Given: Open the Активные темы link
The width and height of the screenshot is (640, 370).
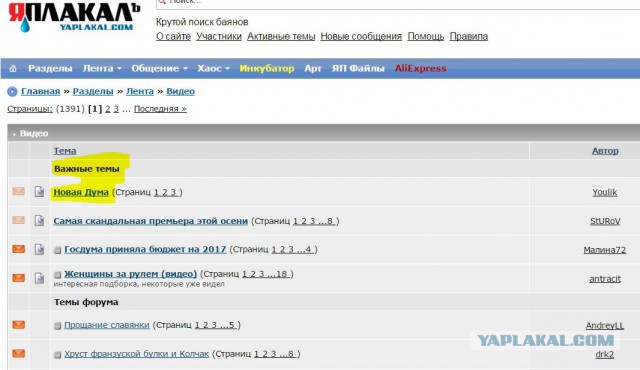Looking at the screenshot, I should pyautogui.click(x=281, y=36).
